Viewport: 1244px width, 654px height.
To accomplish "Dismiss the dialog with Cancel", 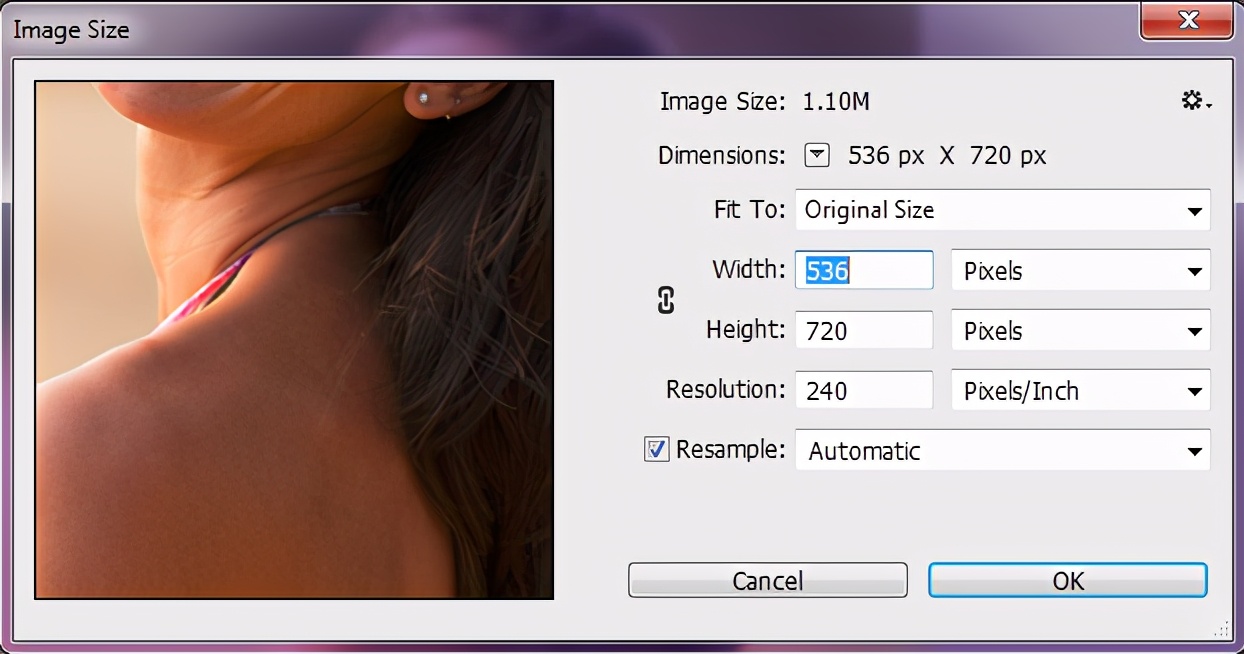I will [x=767, y=580].
